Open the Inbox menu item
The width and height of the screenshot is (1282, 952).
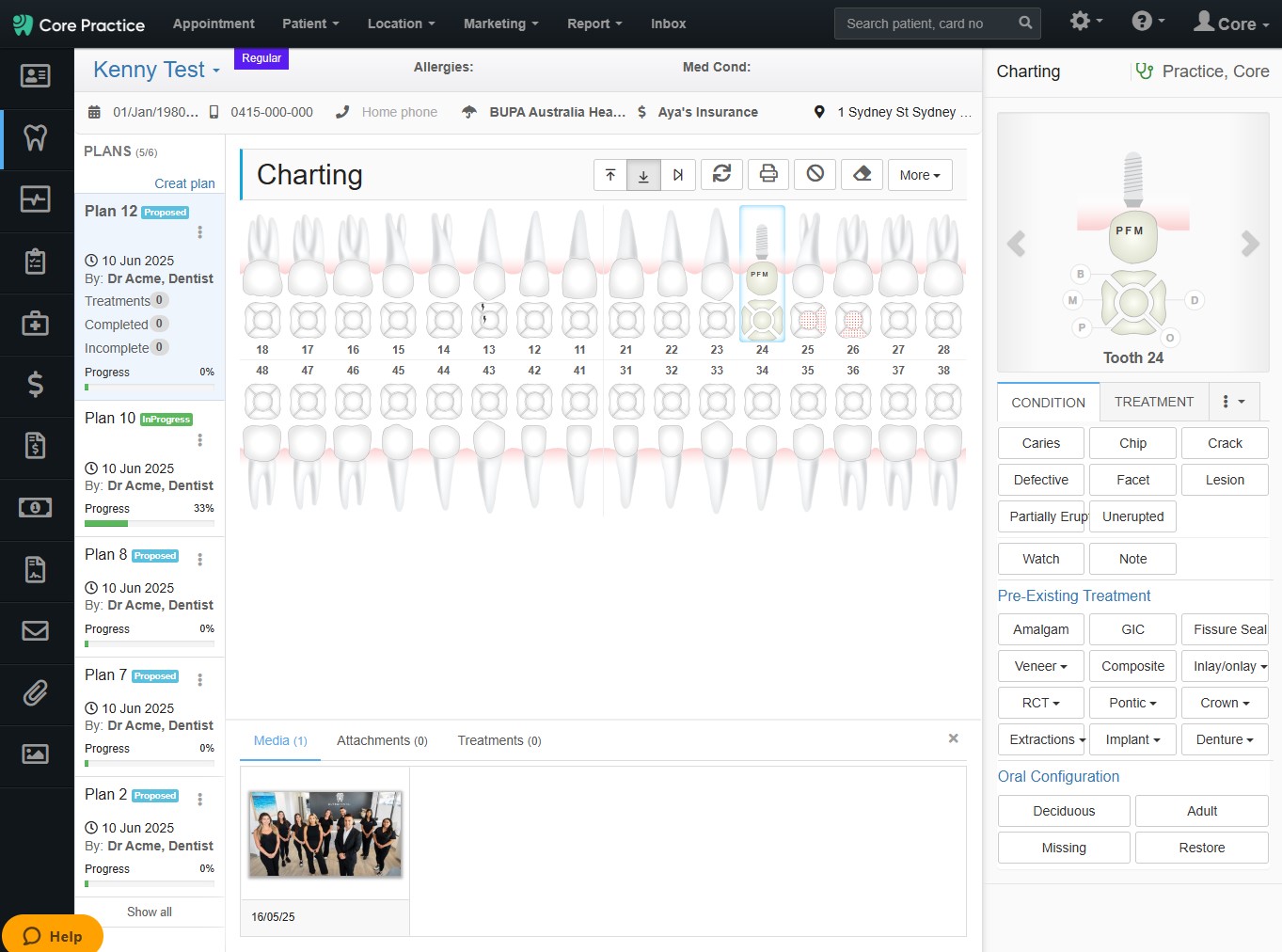pos(668,24)
